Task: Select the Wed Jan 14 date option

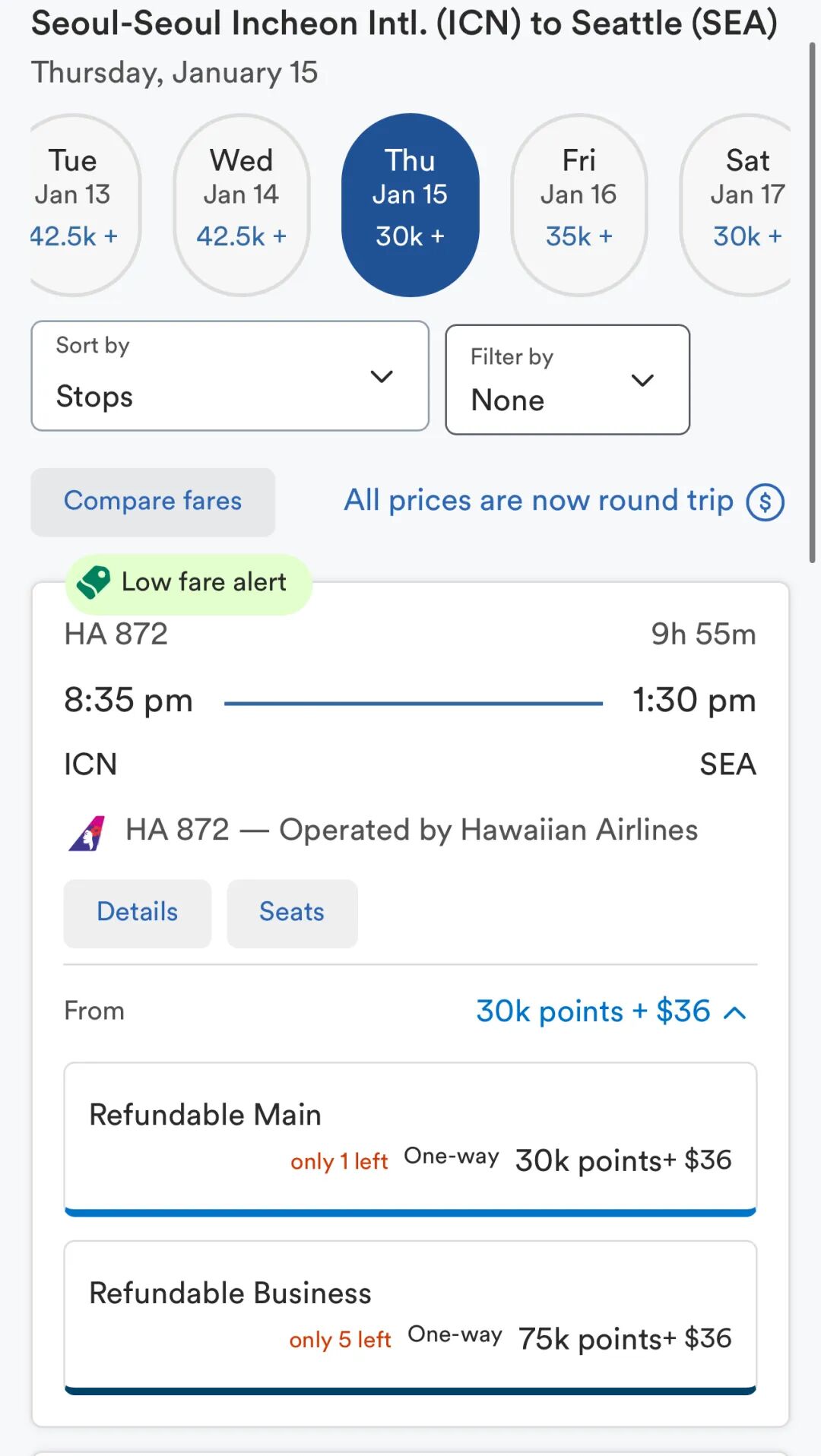Action: click(x=241, y=204)
